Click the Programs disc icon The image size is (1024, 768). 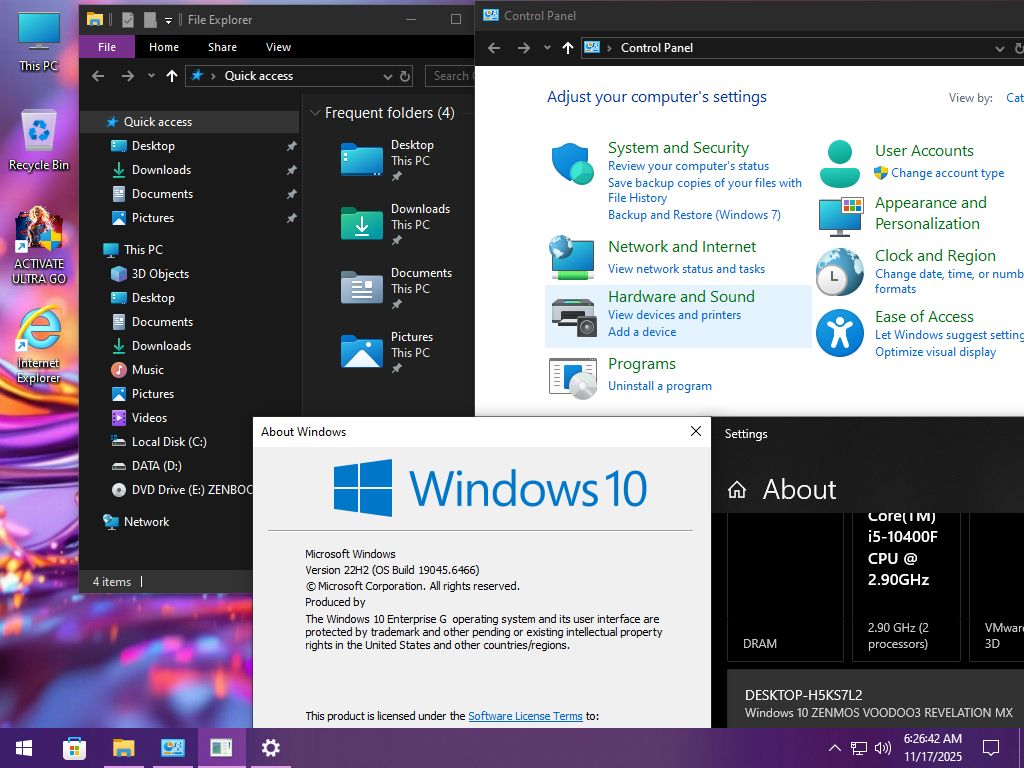pyautogui.click(x=573, y=377)
